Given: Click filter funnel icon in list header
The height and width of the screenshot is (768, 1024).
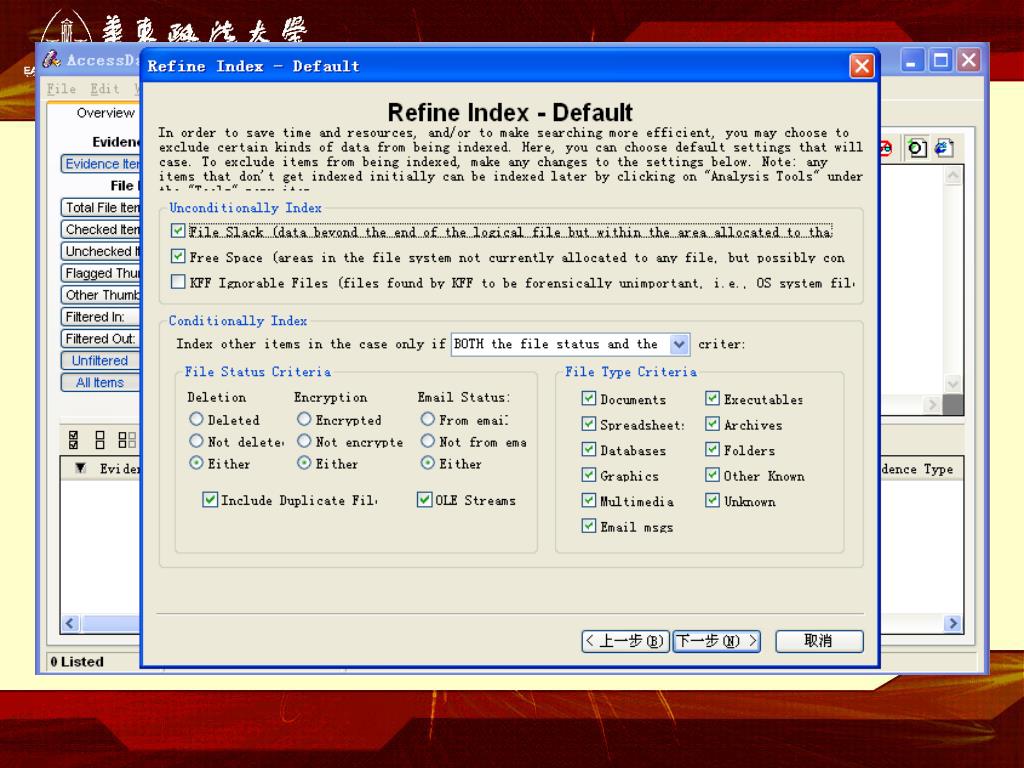Looking at the screenshot, I should click(x=80, y=468).
